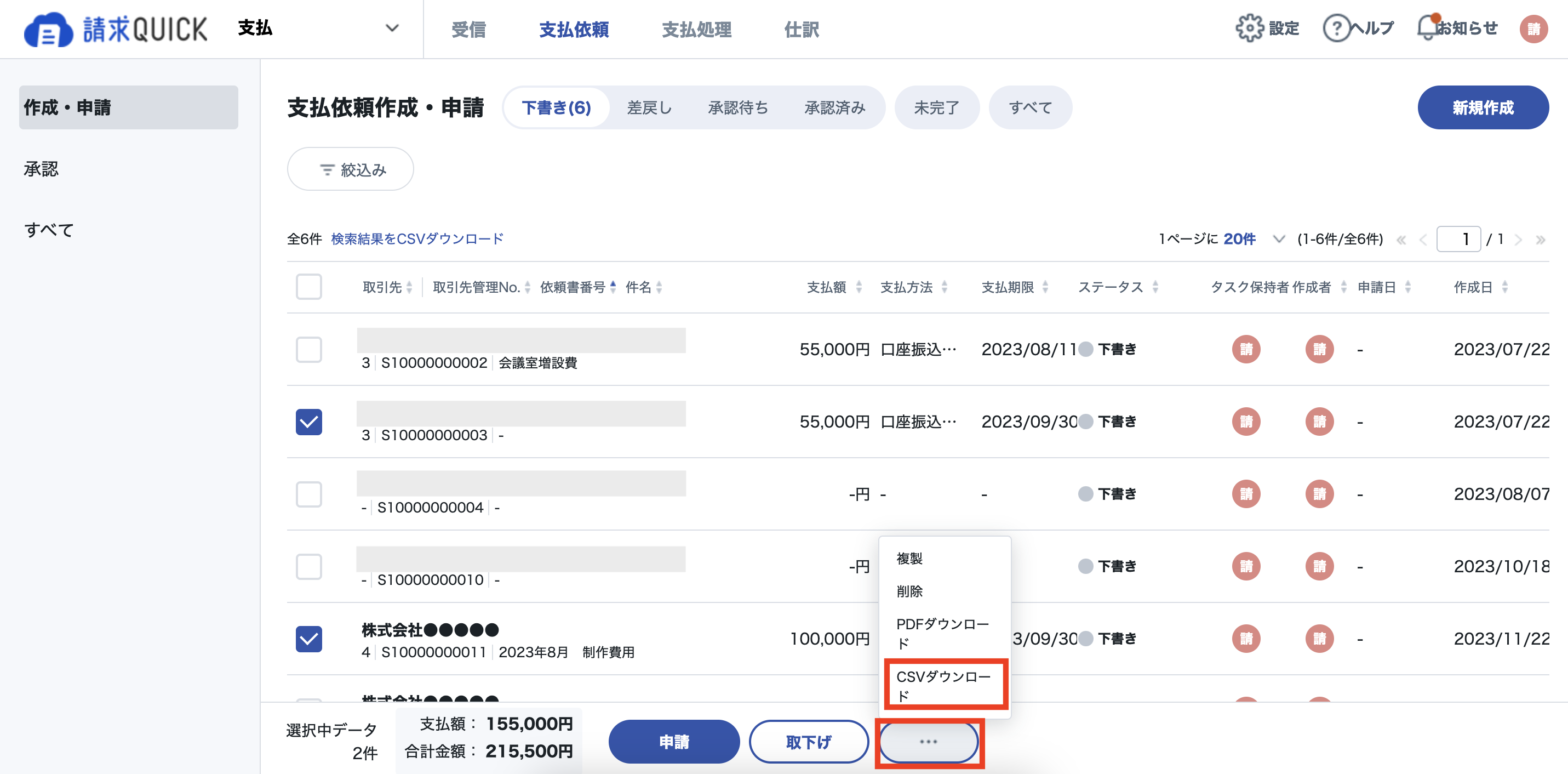Image resolution: width=1568 pixels, height=774 pixels.
Task: Check the S10000000010 row checkbox
Action: point(308,566)
